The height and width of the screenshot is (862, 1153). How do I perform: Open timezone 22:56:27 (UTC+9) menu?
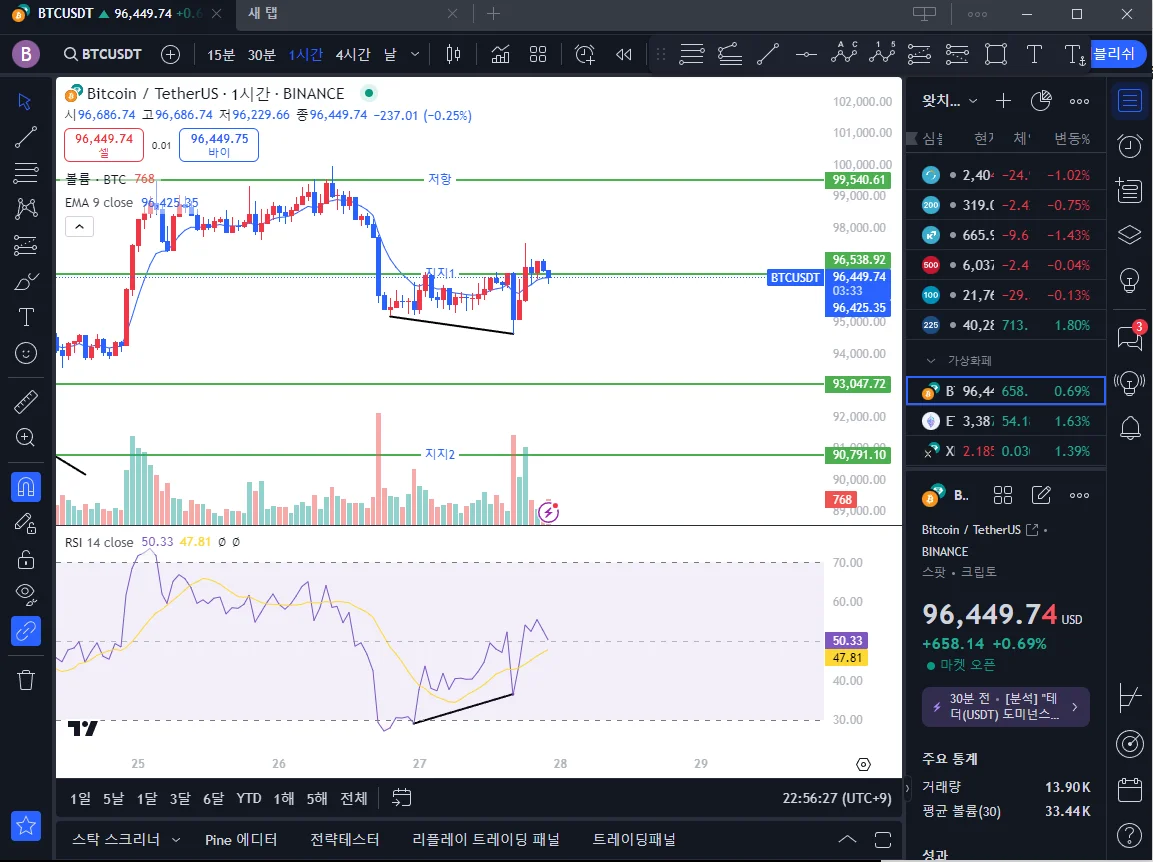837,798
